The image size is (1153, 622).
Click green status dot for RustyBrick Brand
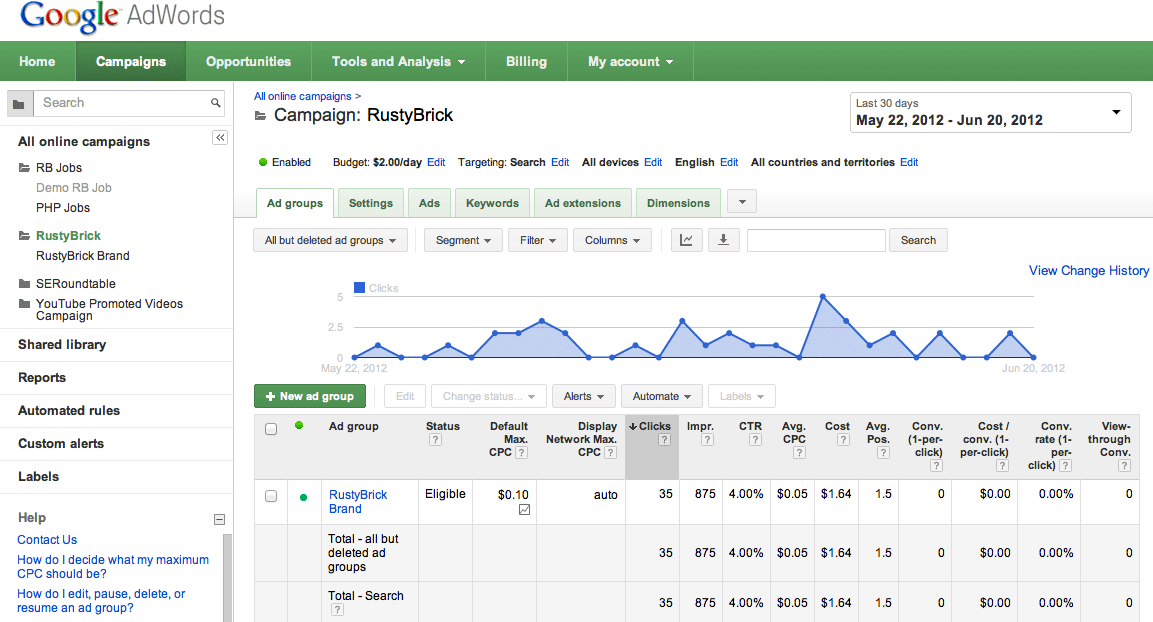303,496
